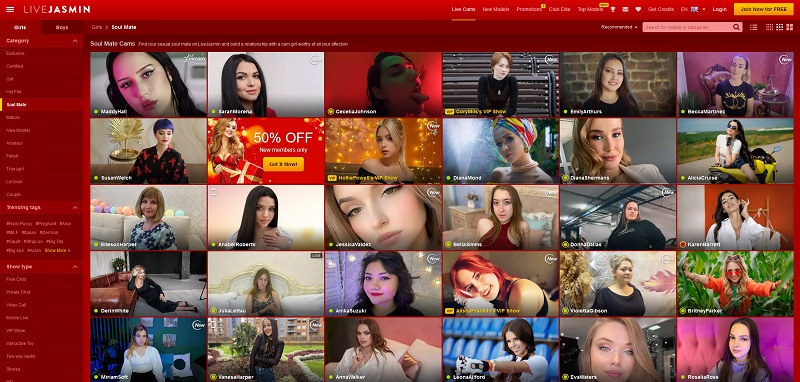Collapse the Show type section
The height and width of the screenshot is (382, 800).
click(x=75, y=267)
